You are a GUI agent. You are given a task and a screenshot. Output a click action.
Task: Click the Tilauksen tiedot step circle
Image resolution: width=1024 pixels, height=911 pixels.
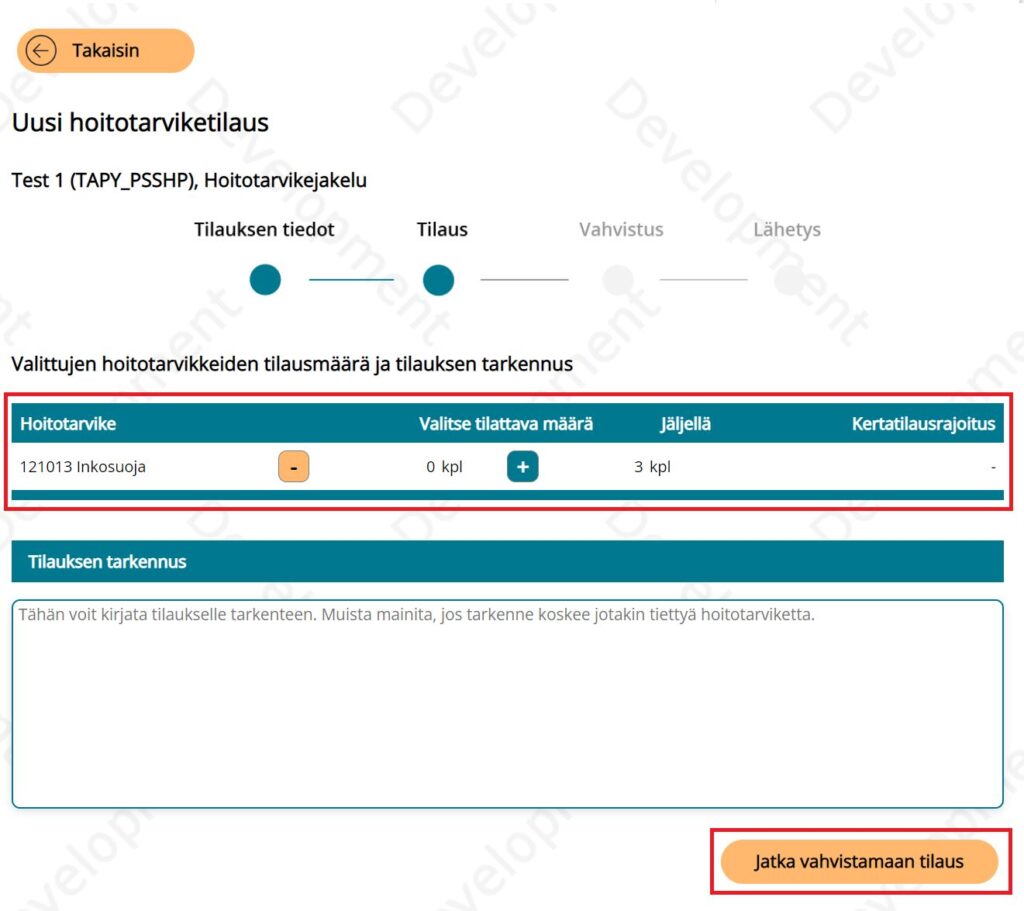(x=265, y=280)
